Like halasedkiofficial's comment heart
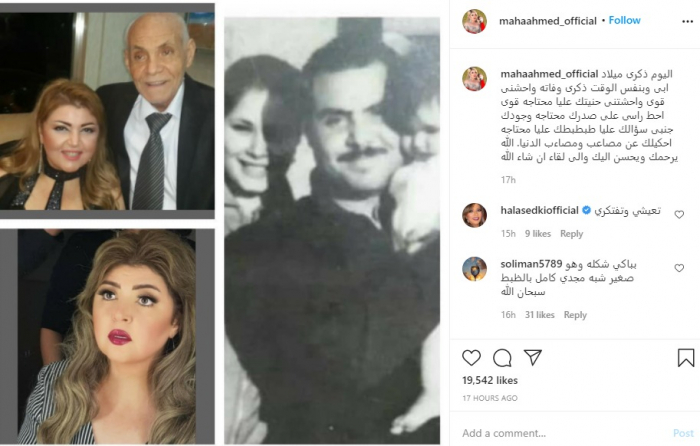Screen dimensions: 700x446 pyautogui.click(x=679, y=215)
